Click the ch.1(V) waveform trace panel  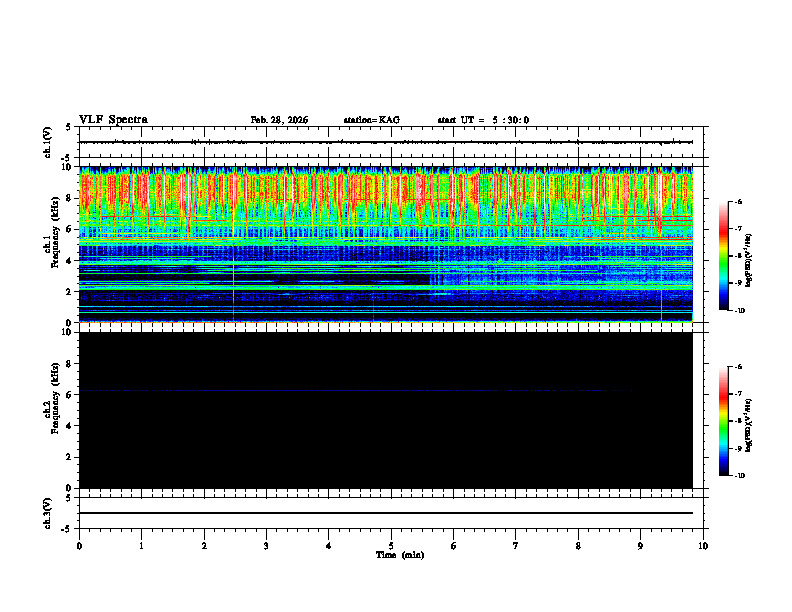393,142
